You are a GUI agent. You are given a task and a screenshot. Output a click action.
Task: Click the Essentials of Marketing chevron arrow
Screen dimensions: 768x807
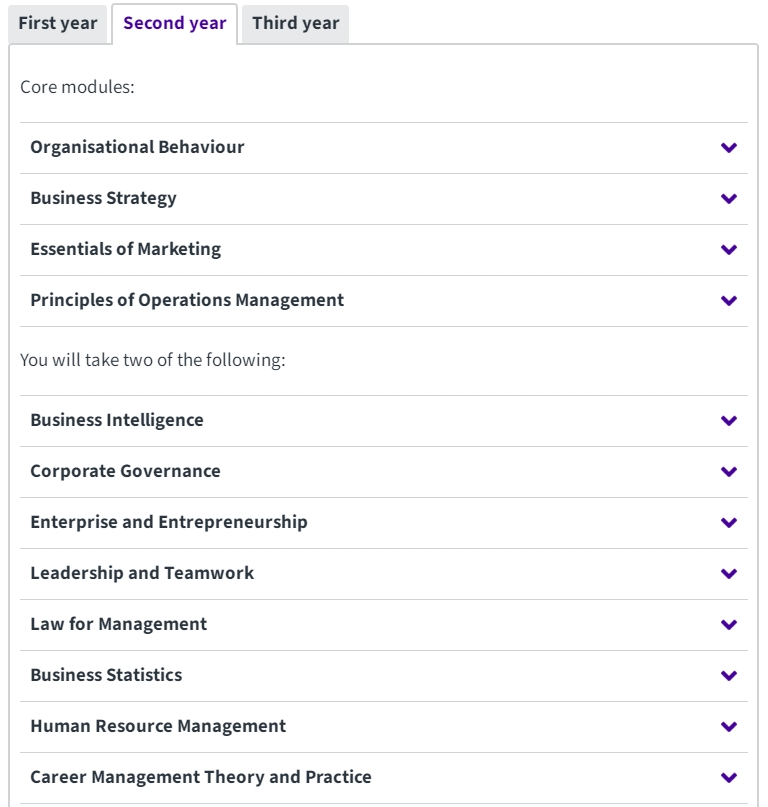point(729,250)
